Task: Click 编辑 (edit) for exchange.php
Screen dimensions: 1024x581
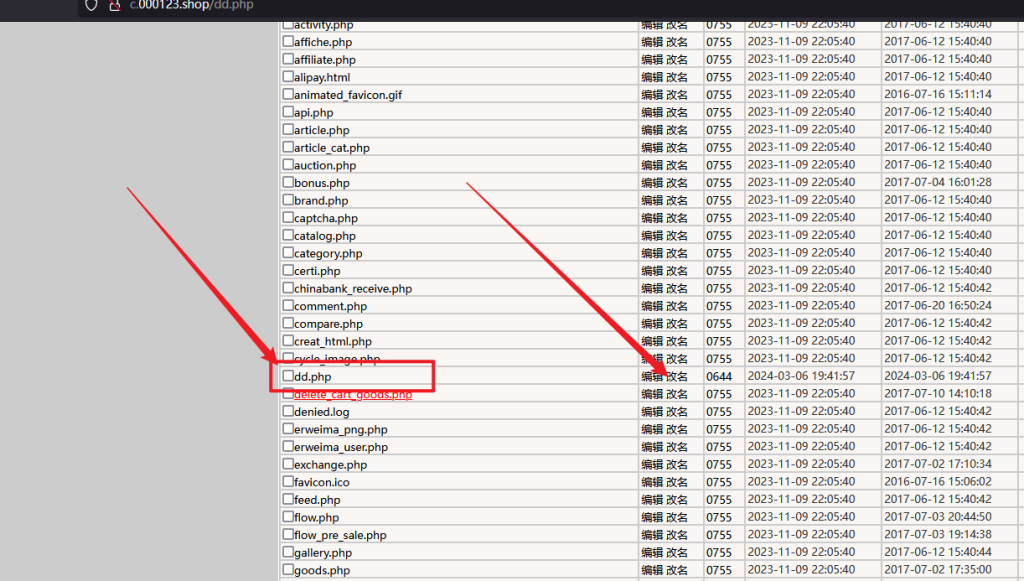Action: click(652, 465)
